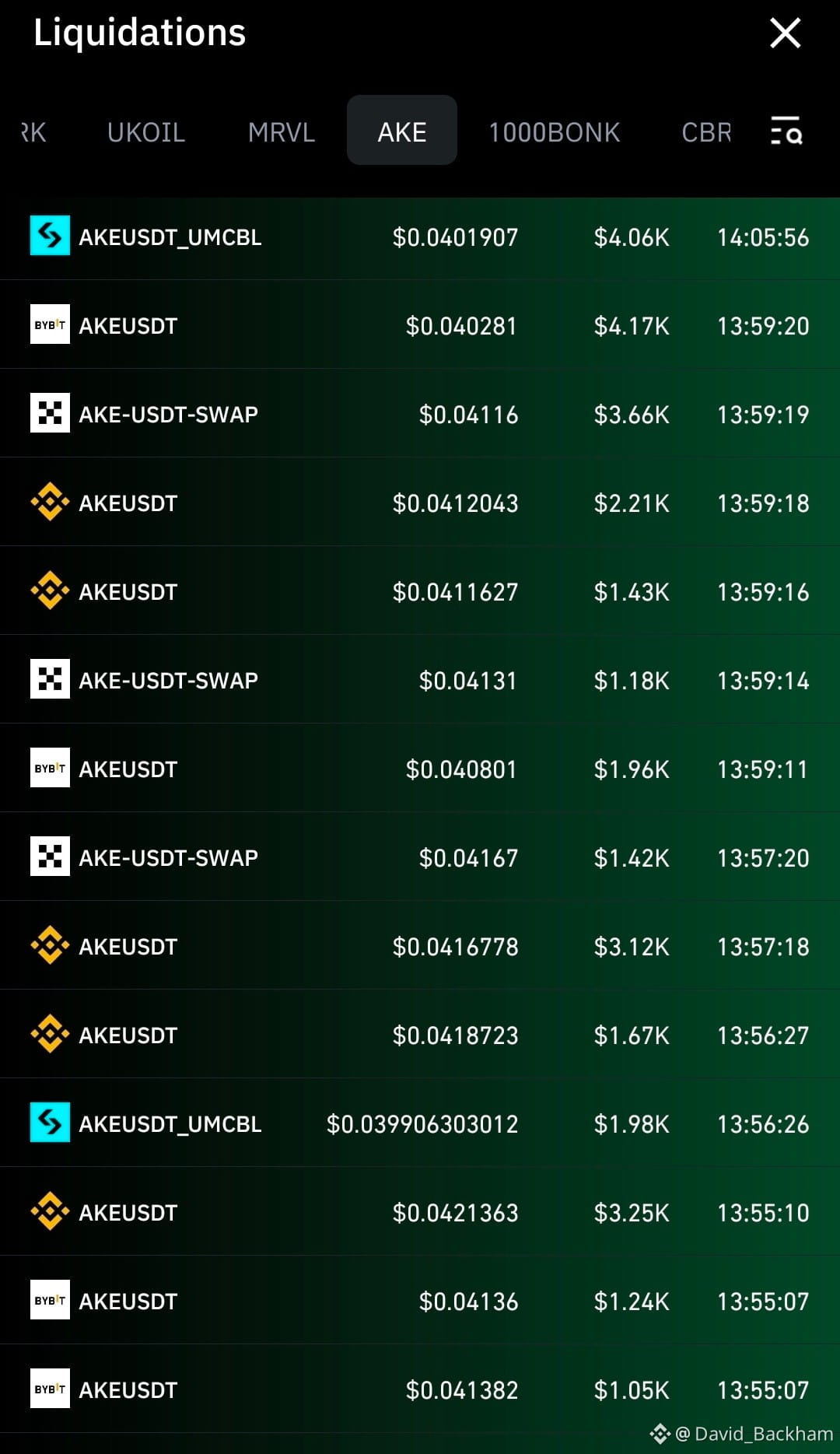The height and width of the screenshot is (1454, 840).
Task: Open AKE-USDT-SWAP entry priced $0.04131
Action: 420,680
